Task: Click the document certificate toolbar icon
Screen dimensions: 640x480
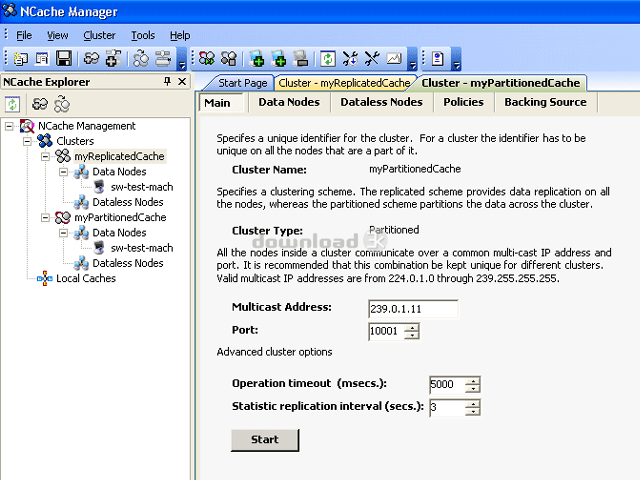Action: (438, 58)
